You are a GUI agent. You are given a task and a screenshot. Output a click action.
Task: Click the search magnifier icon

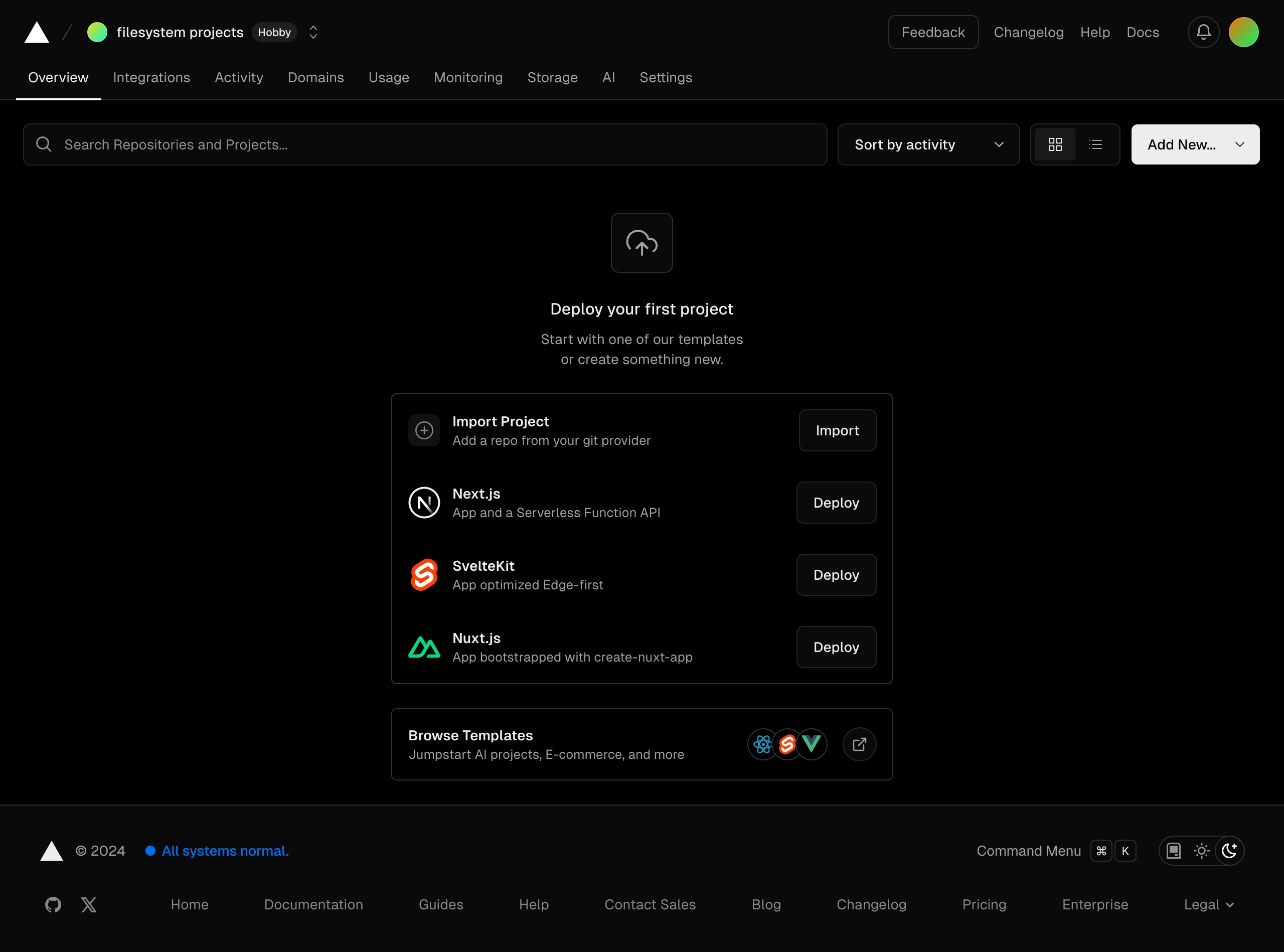click(x=44, y=144)
